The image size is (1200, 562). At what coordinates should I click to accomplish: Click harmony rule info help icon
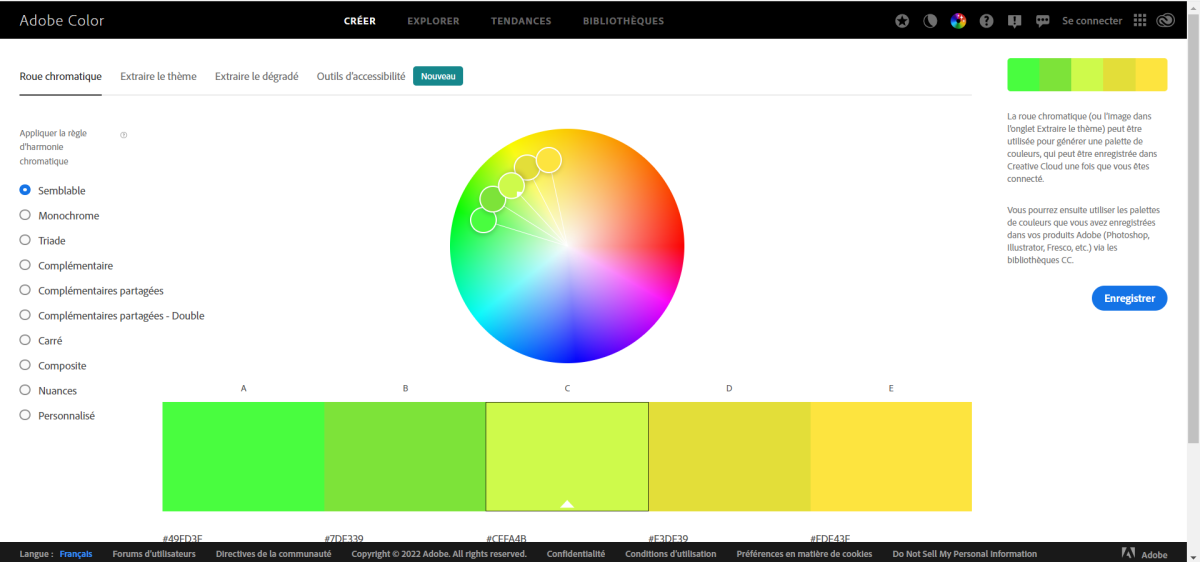tap(124, 135)
